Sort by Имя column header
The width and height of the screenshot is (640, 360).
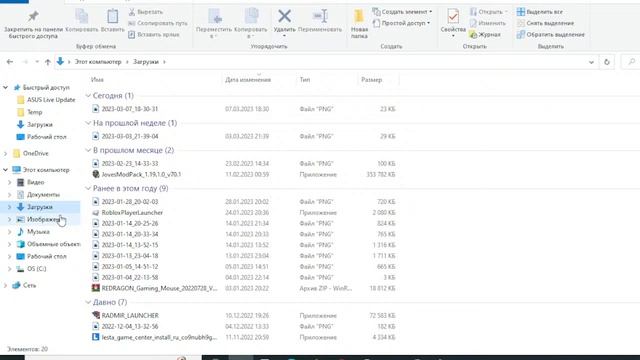click(x=97, y=80)
